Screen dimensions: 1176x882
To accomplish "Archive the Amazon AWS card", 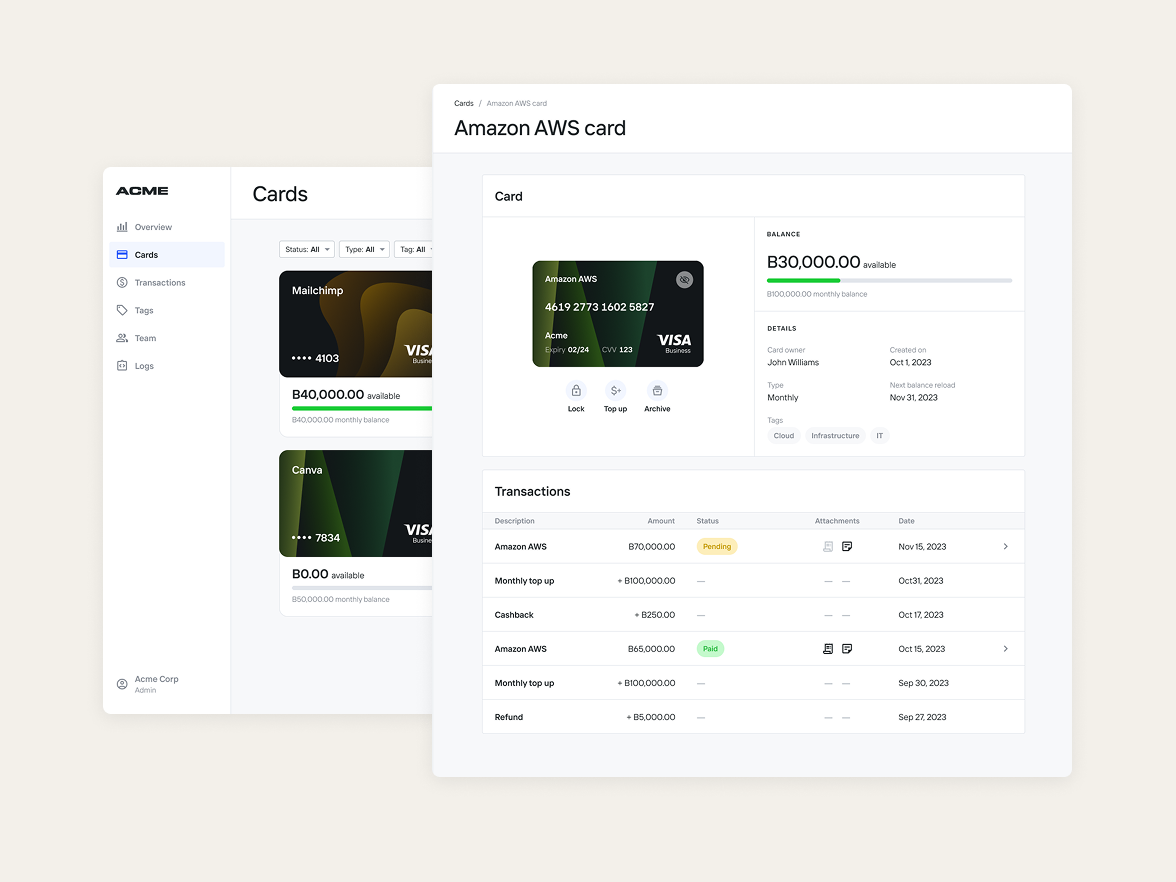I will click(x=657, y=391).
